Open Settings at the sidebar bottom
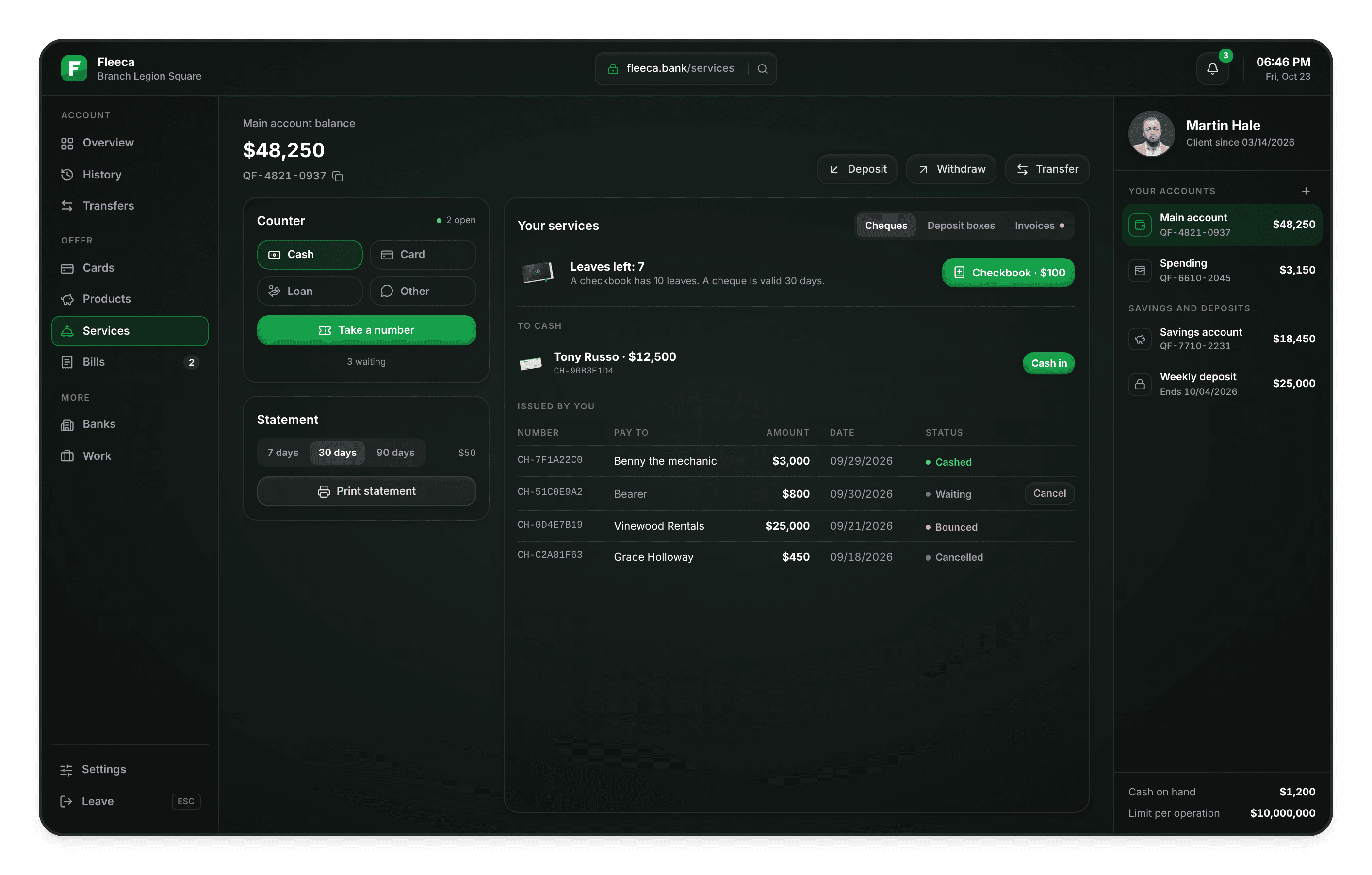 (130, 770)
